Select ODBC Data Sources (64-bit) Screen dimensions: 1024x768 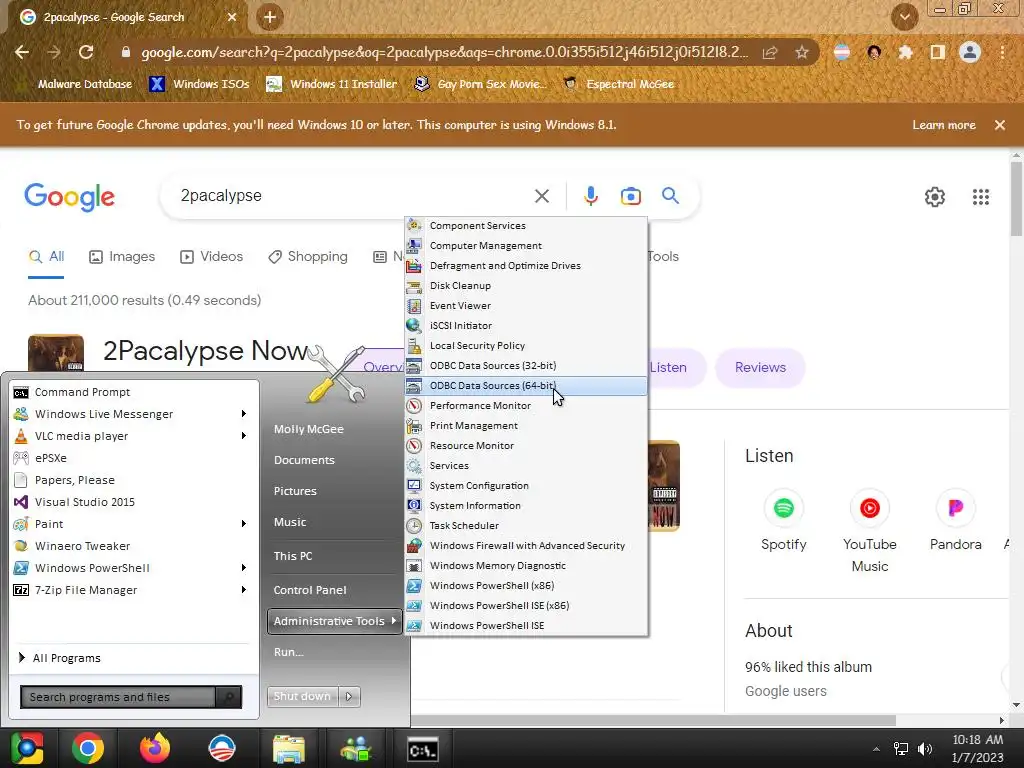526,385
